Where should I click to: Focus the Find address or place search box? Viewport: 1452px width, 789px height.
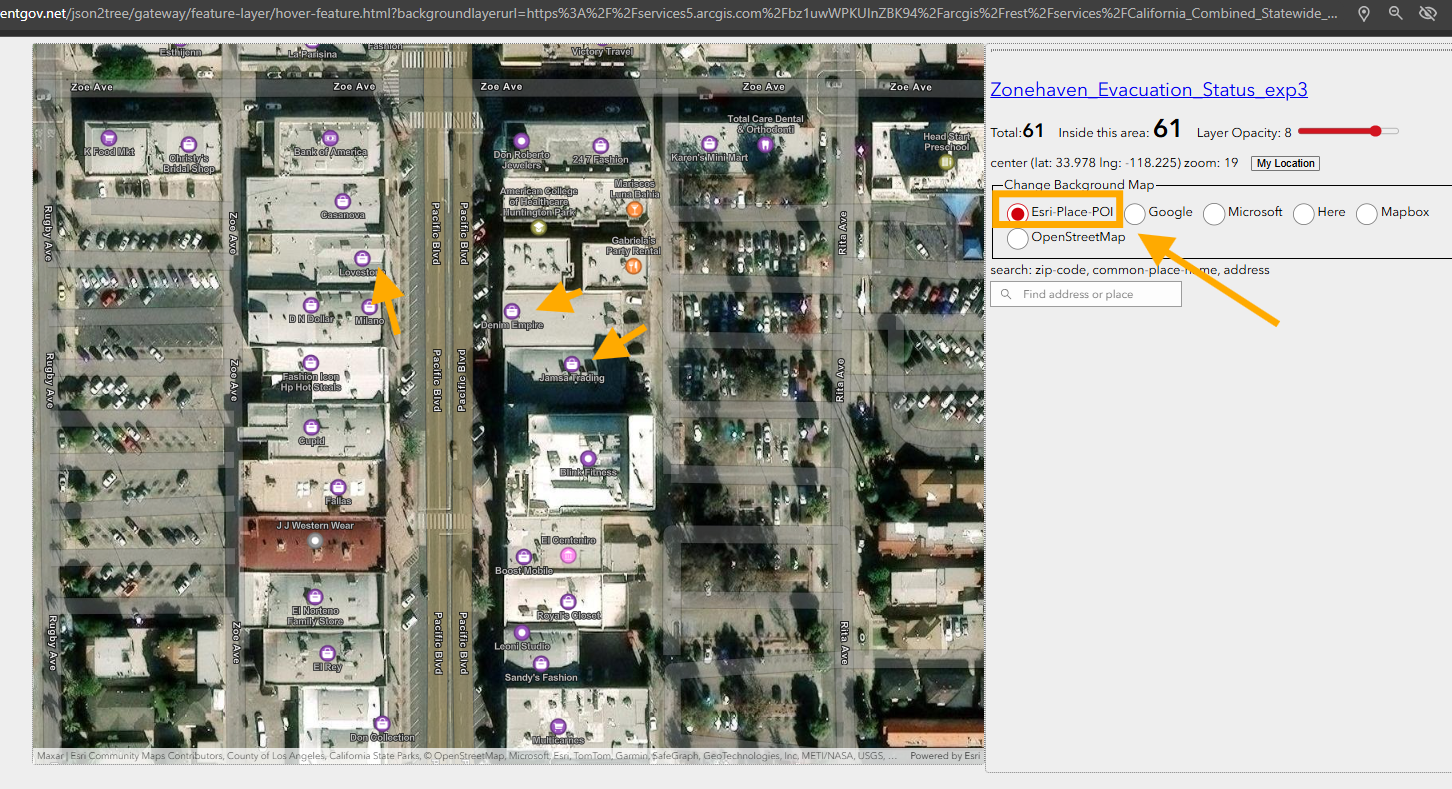1086,294
